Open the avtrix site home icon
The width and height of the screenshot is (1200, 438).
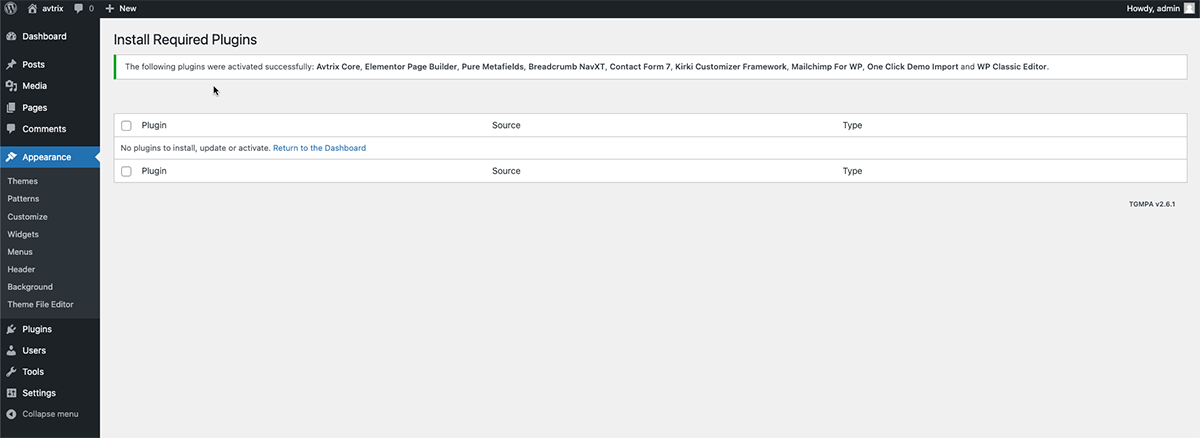32,8
